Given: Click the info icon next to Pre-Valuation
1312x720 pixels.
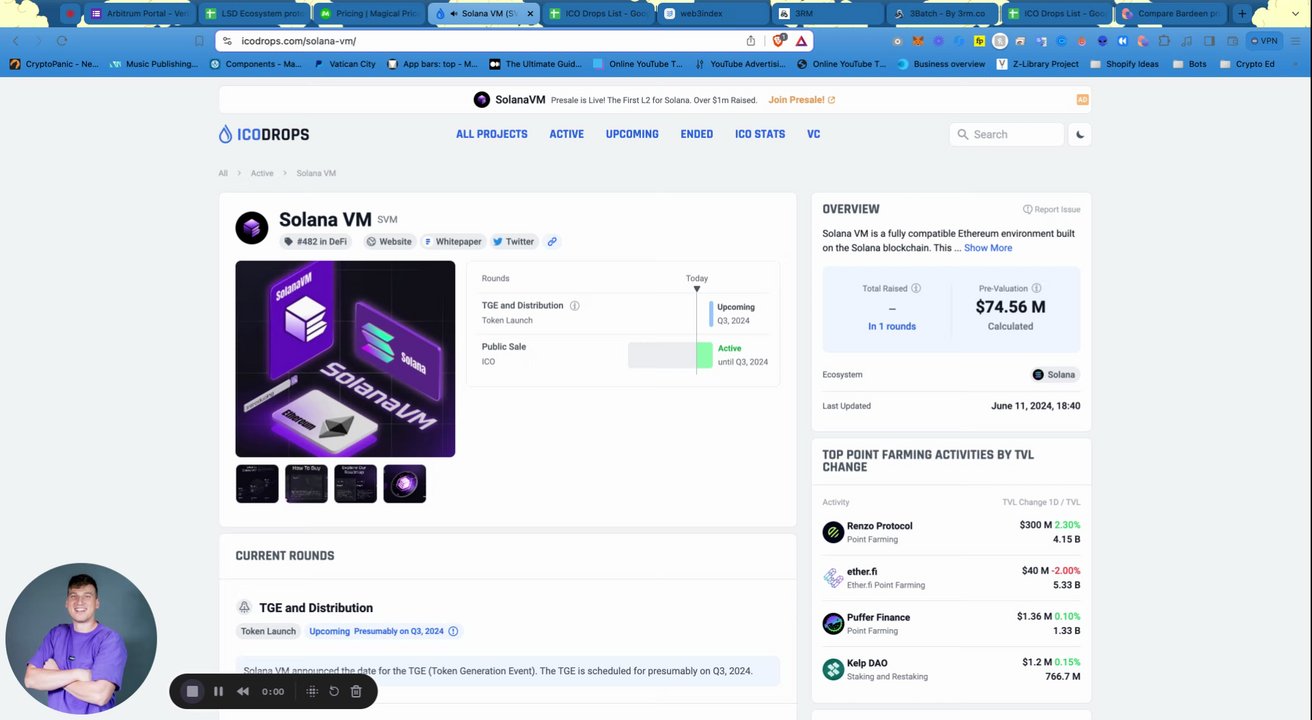Looking at the screenshot, I should 1036,288.
